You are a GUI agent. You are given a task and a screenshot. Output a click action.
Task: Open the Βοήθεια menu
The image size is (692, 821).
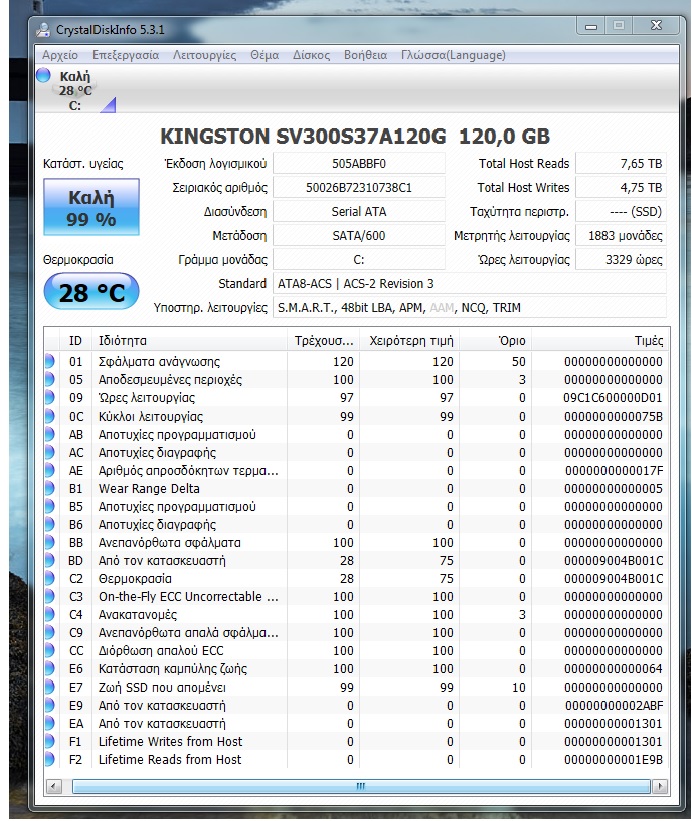(x=365, y=55)
